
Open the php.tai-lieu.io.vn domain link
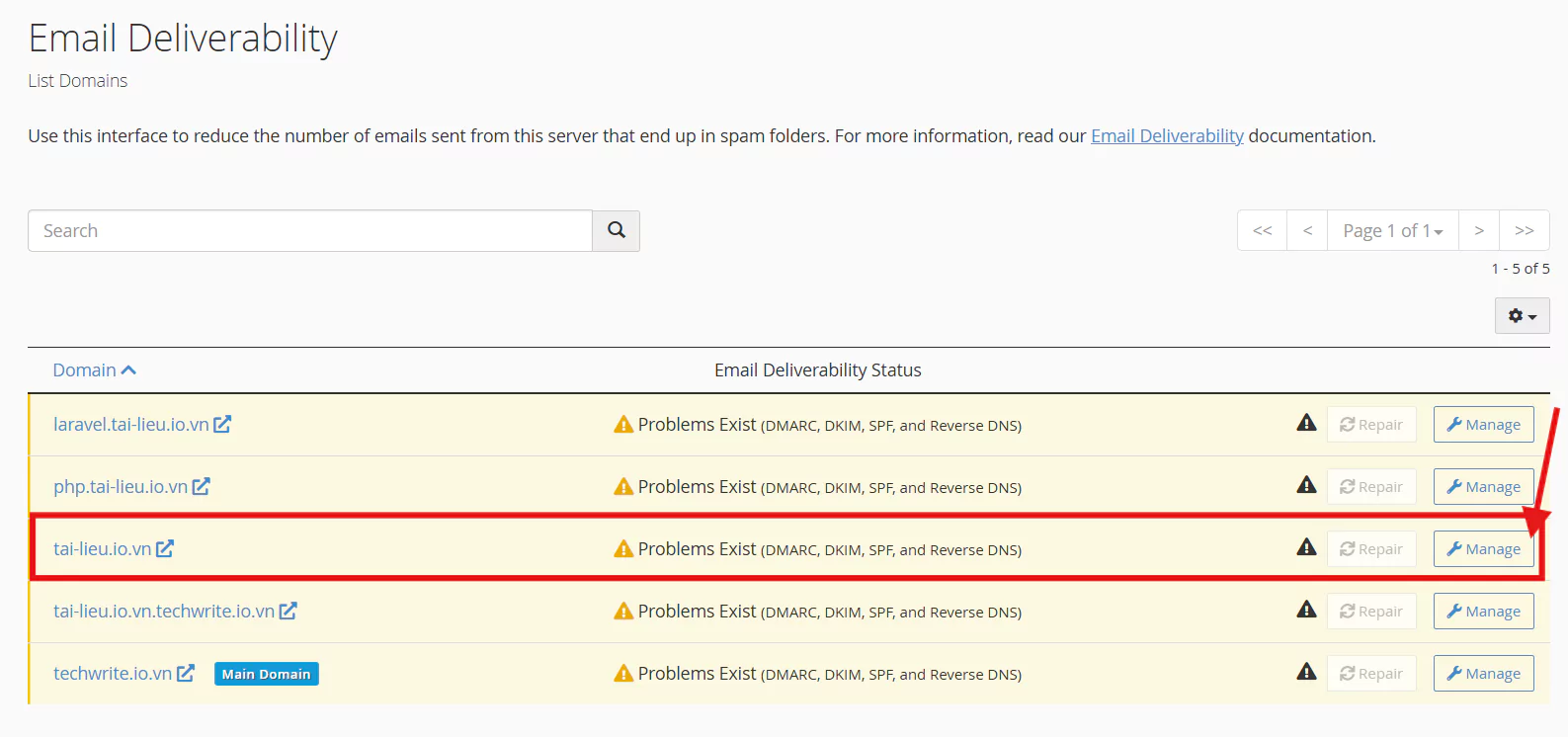pos(121,486)
